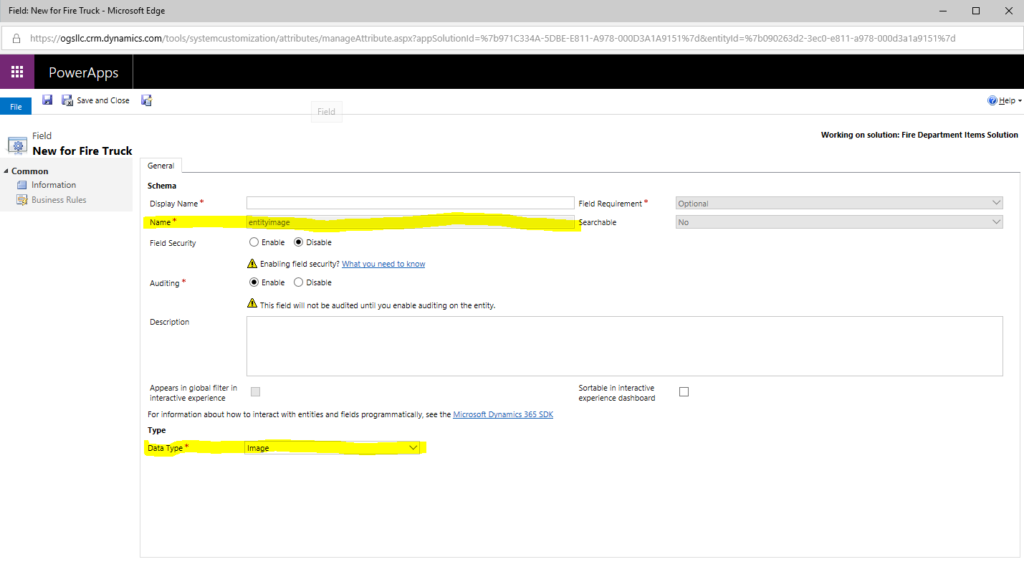This screenshot has width=1024, height=567.
Task: Click Save and Close
Action: (x=96, y=100)
